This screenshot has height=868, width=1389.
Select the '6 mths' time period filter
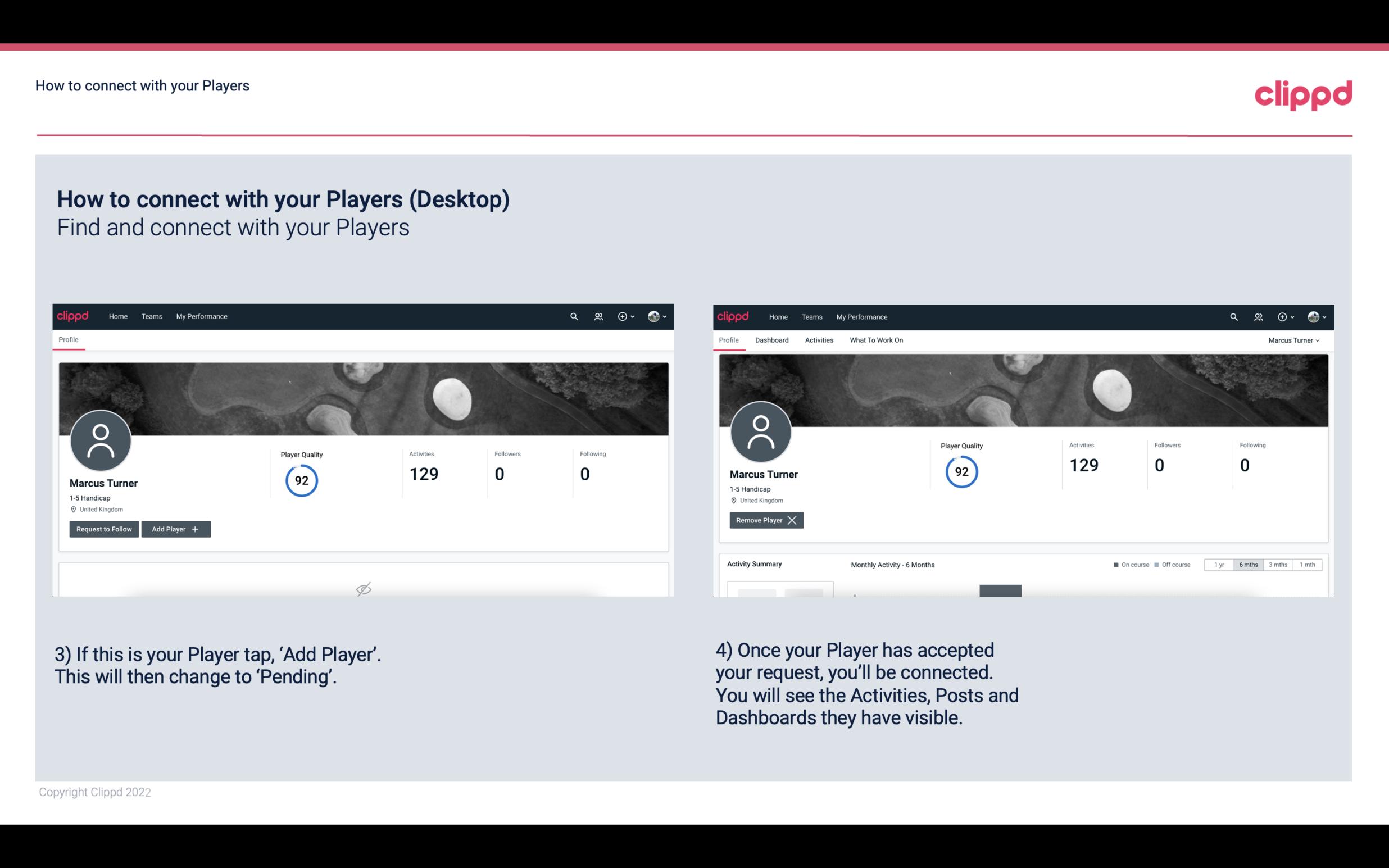click(x=1248, y=564)
